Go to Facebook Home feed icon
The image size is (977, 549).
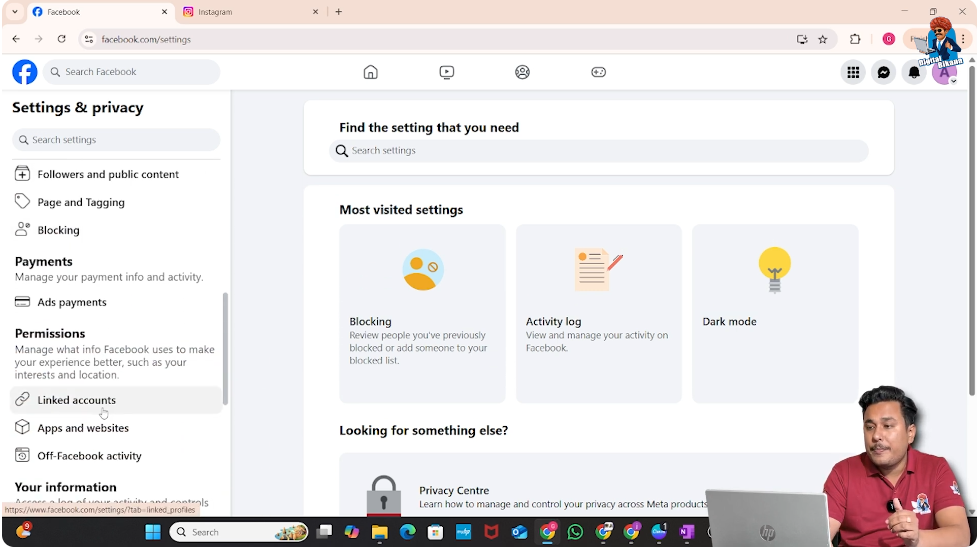click(371, 72)
